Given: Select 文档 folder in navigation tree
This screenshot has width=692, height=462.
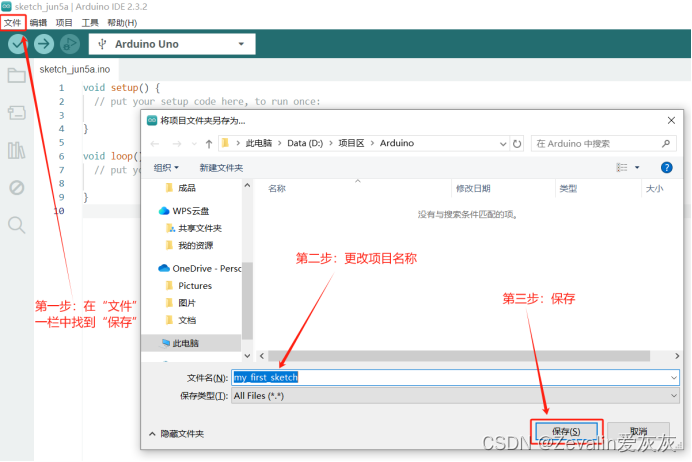Looking at the screenshot, I should [x=181, y=320].
